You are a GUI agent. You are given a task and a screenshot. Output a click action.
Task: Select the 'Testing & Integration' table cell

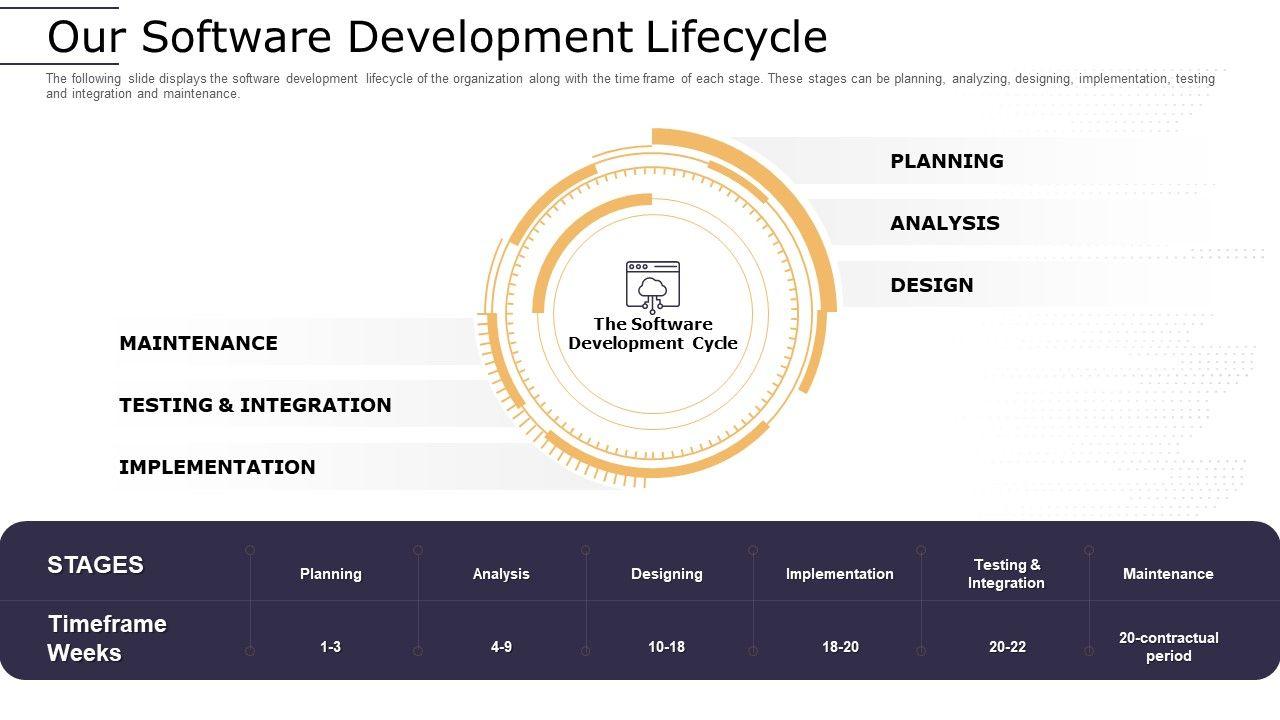click(1006, 574)
